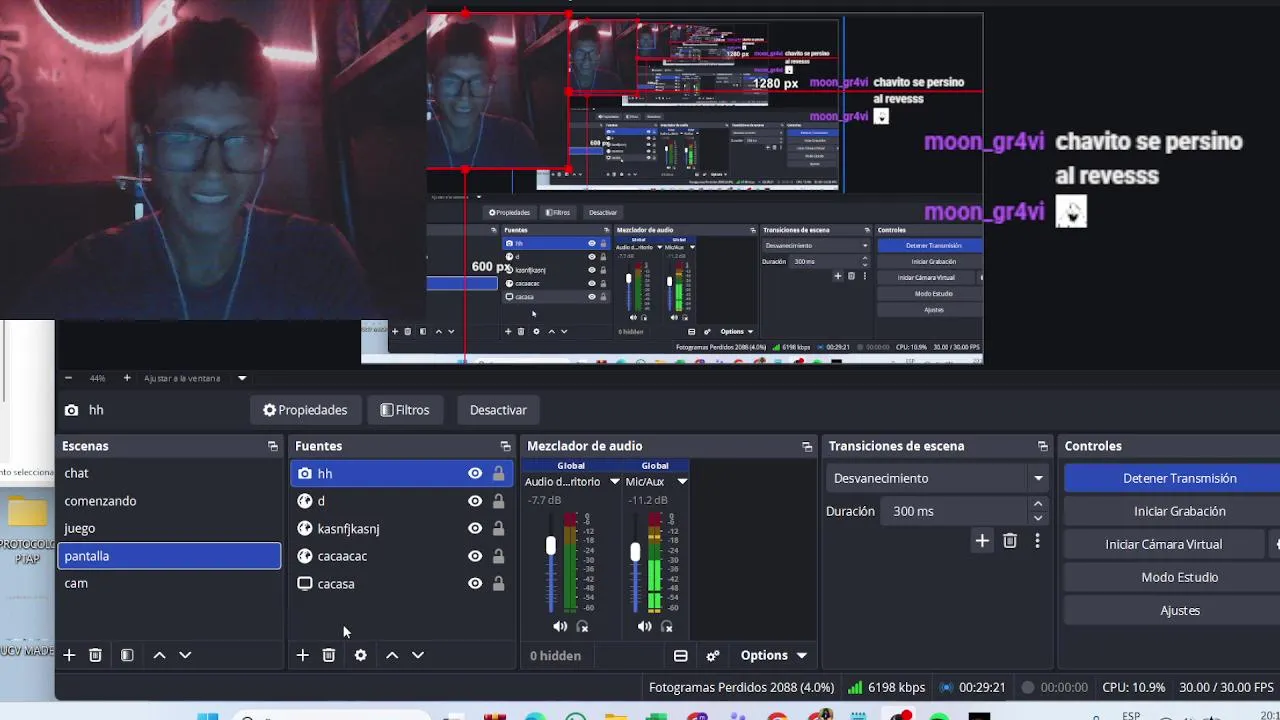Enable Modo Estudio
The height and width of the screenshot is (720, 1280).
[1172, 577]
